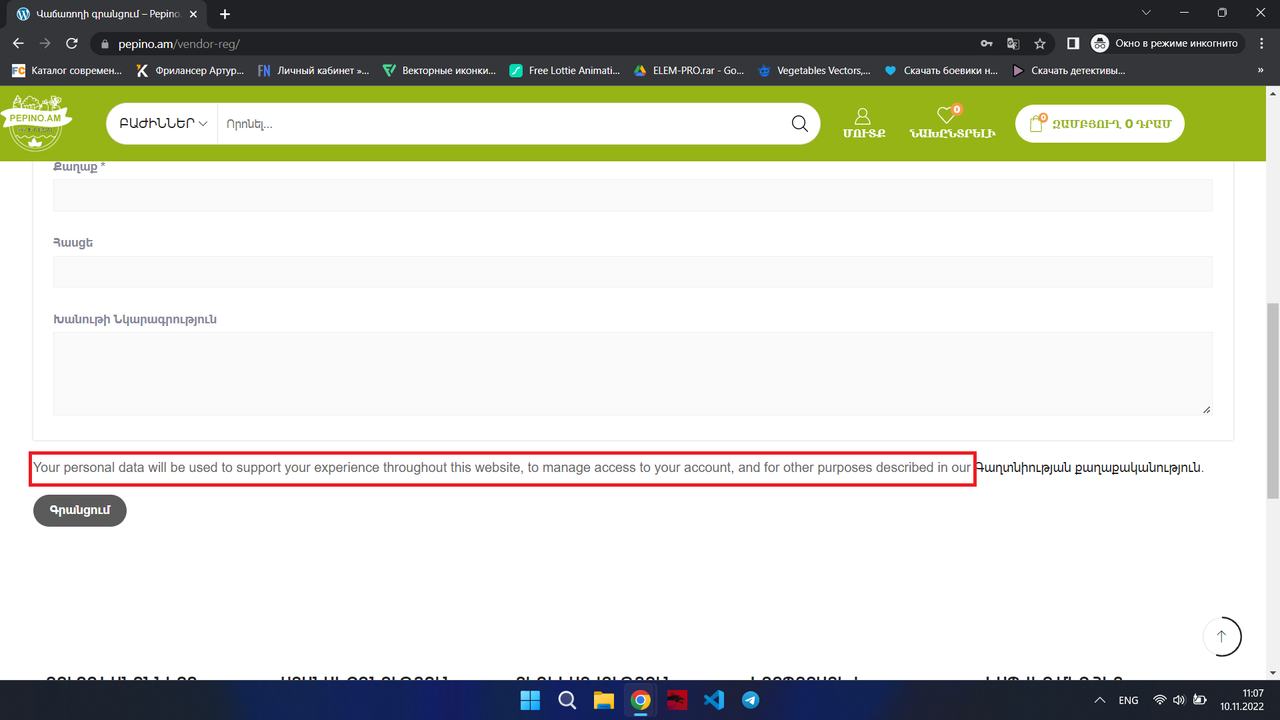This screenshot has width=1280, height=720.
Task: Open the Каталог современ... bookmark
Action: click(67, 71)
